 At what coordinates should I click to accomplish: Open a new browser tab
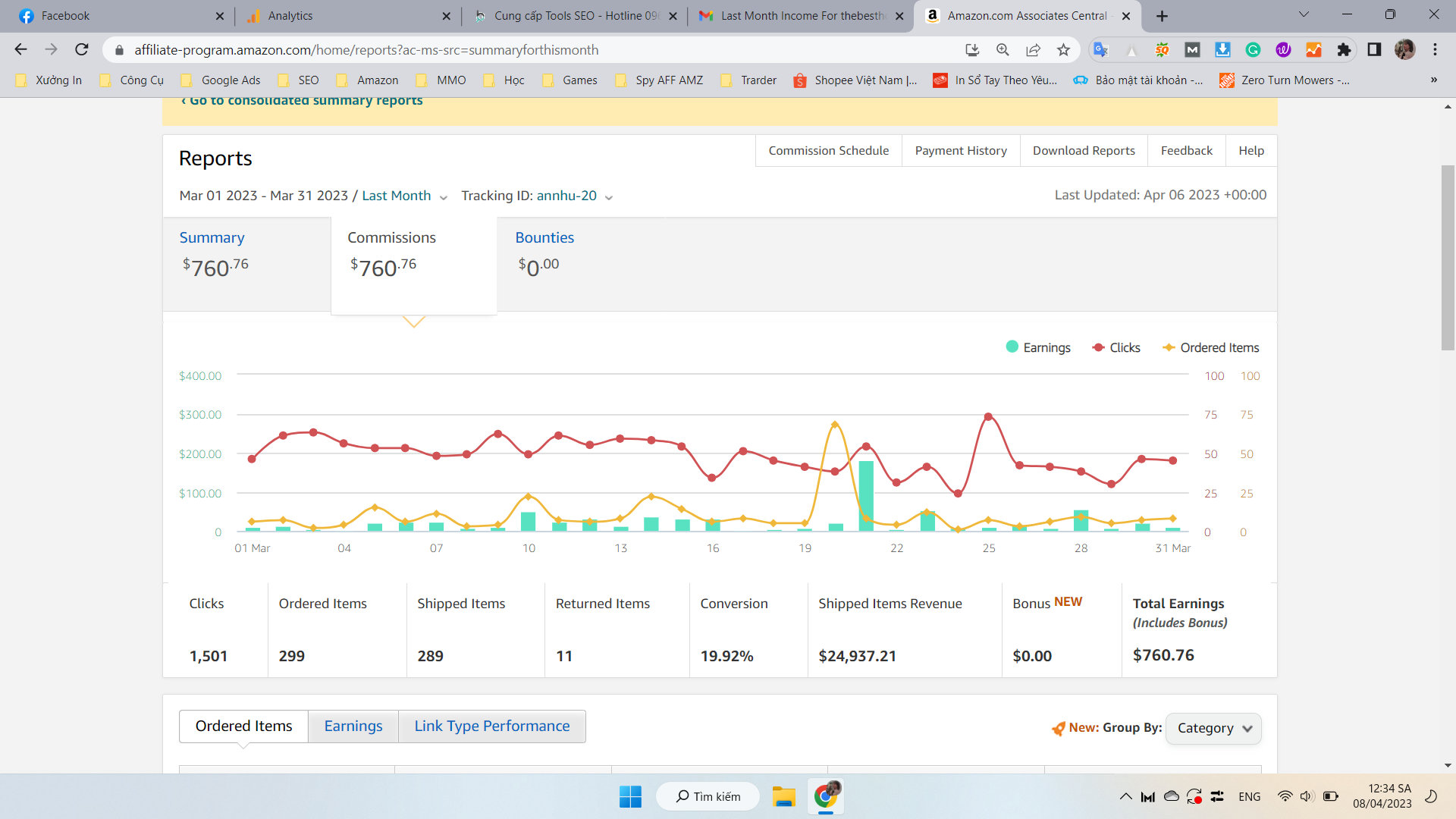(1162, 16)
